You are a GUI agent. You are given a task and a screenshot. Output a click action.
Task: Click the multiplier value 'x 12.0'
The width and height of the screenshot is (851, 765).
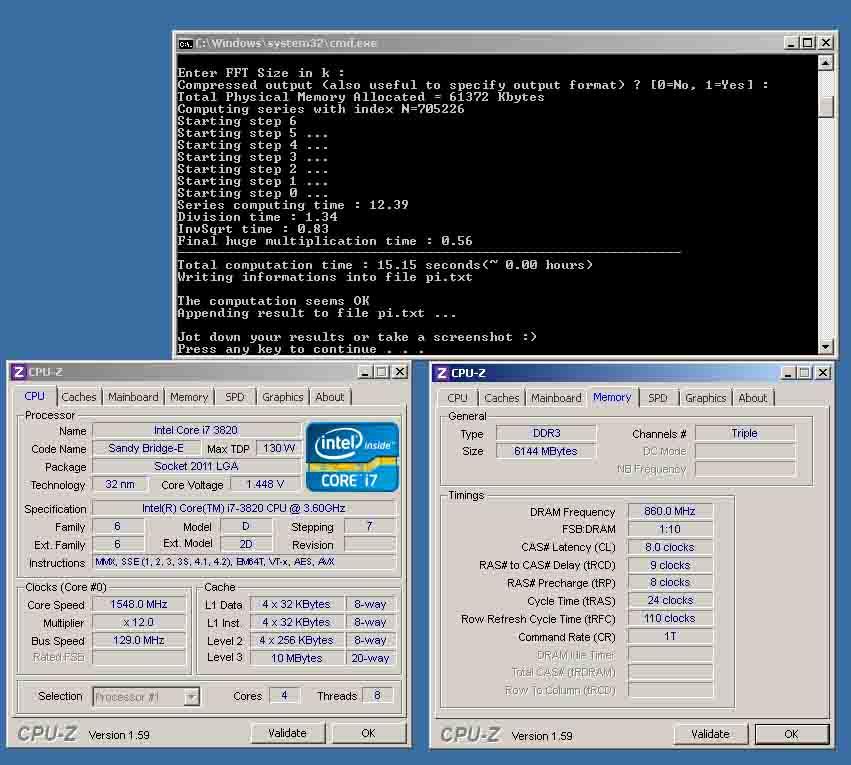click(x=139, y=622)
